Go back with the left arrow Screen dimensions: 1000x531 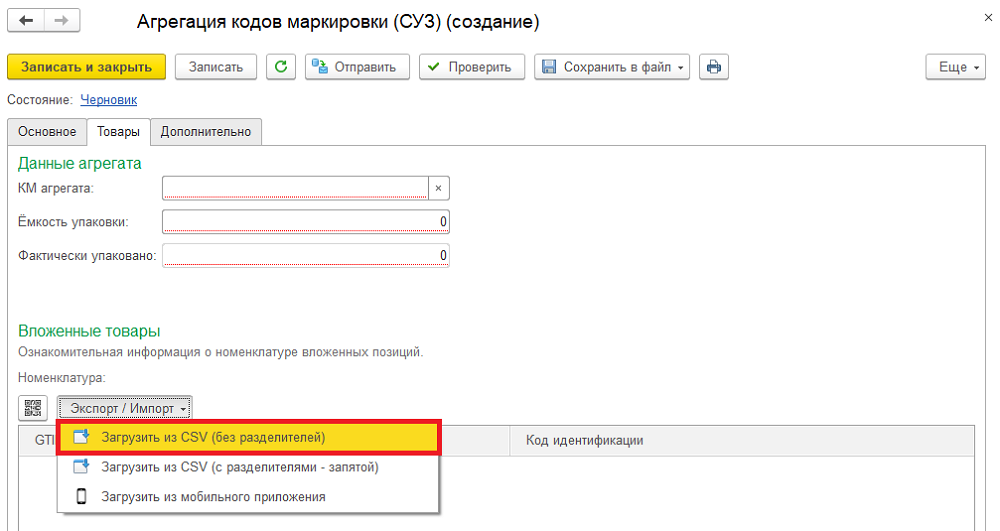[26, 20]
